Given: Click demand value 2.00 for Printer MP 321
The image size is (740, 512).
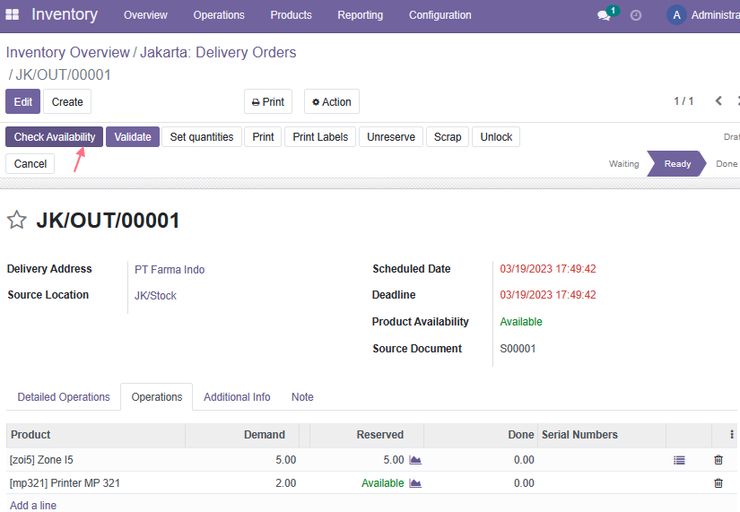Looking at the screenshot, I should pyautogui.click(x=286, y=483).
